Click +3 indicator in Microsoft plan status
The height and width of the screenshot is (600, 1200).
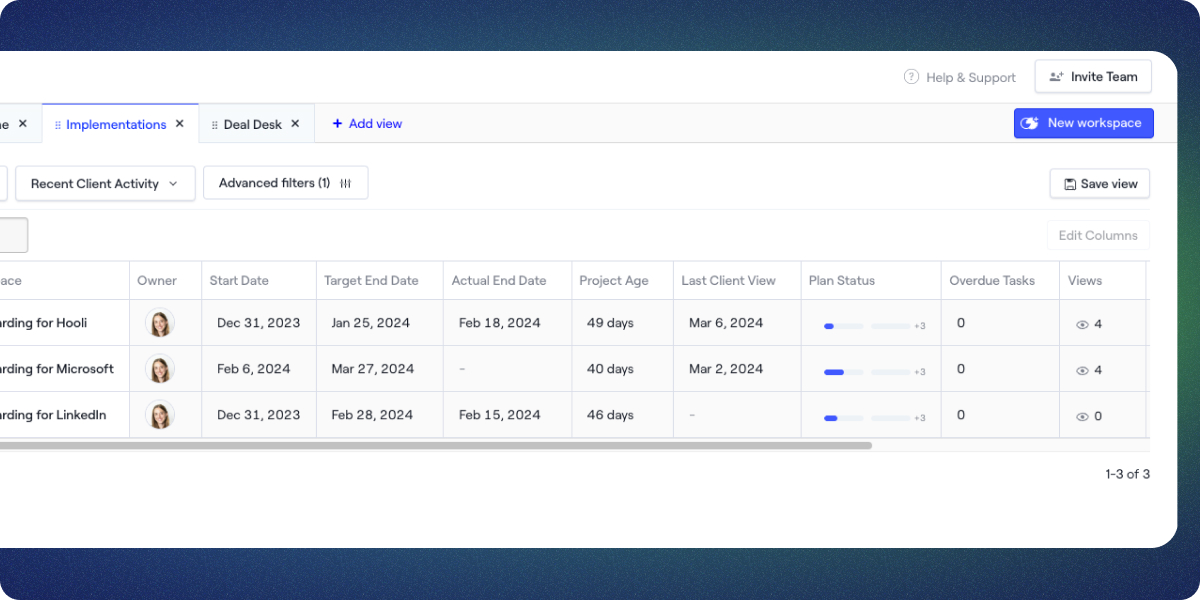[x=920, y=372]
